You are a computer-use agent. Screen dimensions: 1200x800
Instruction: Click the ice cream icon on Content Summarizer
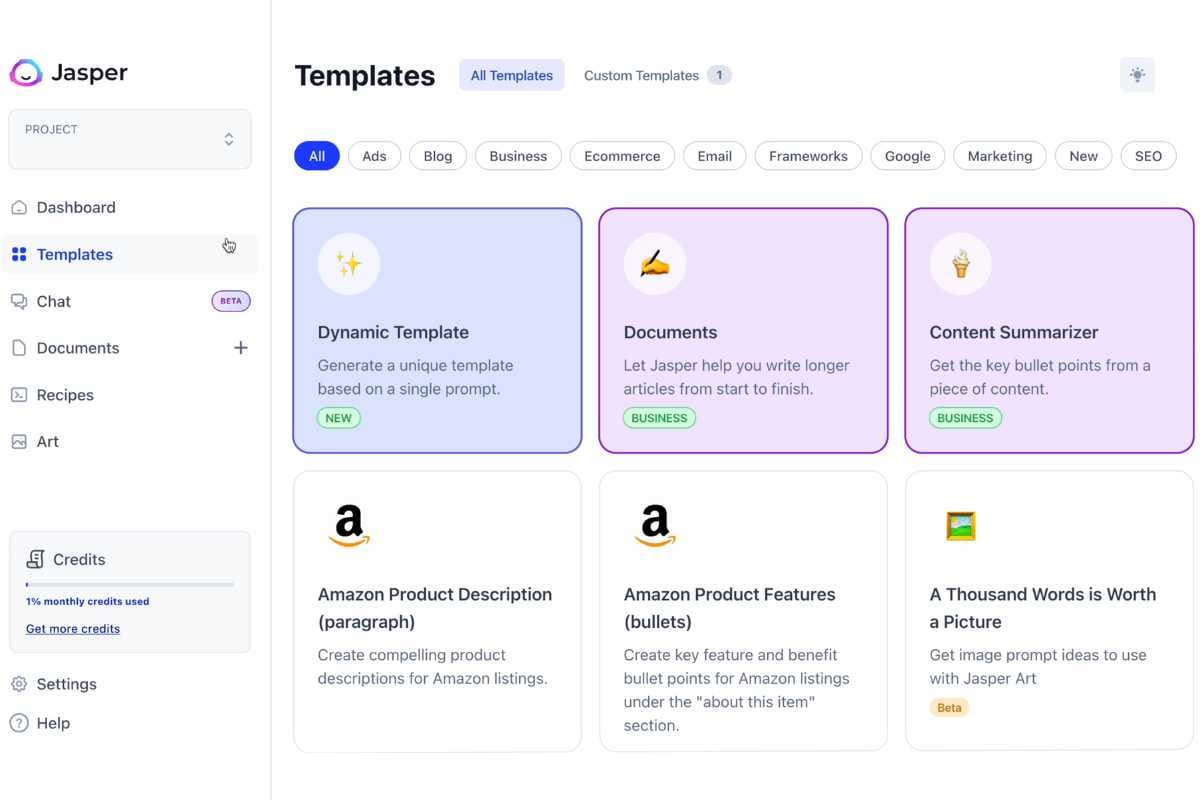coord(961,264)
